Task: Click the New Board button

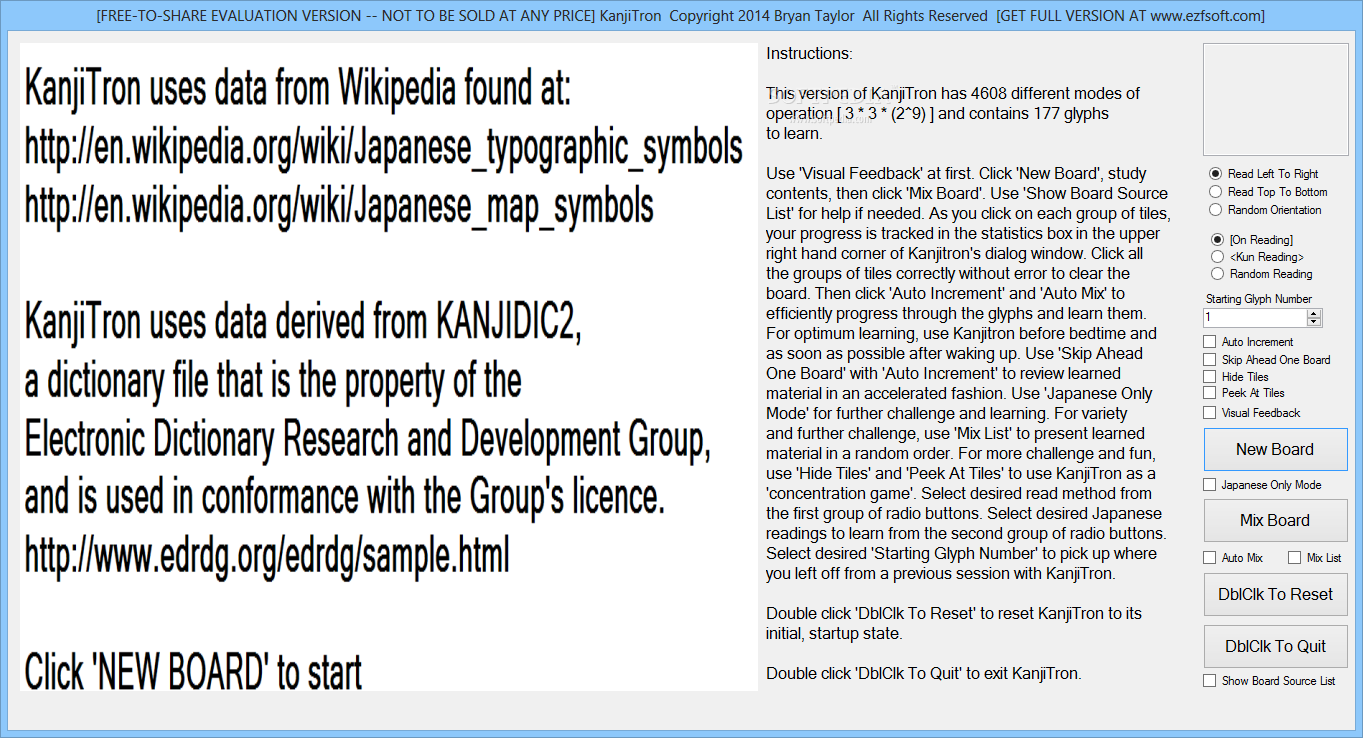Action: [x=1275, y=450]
